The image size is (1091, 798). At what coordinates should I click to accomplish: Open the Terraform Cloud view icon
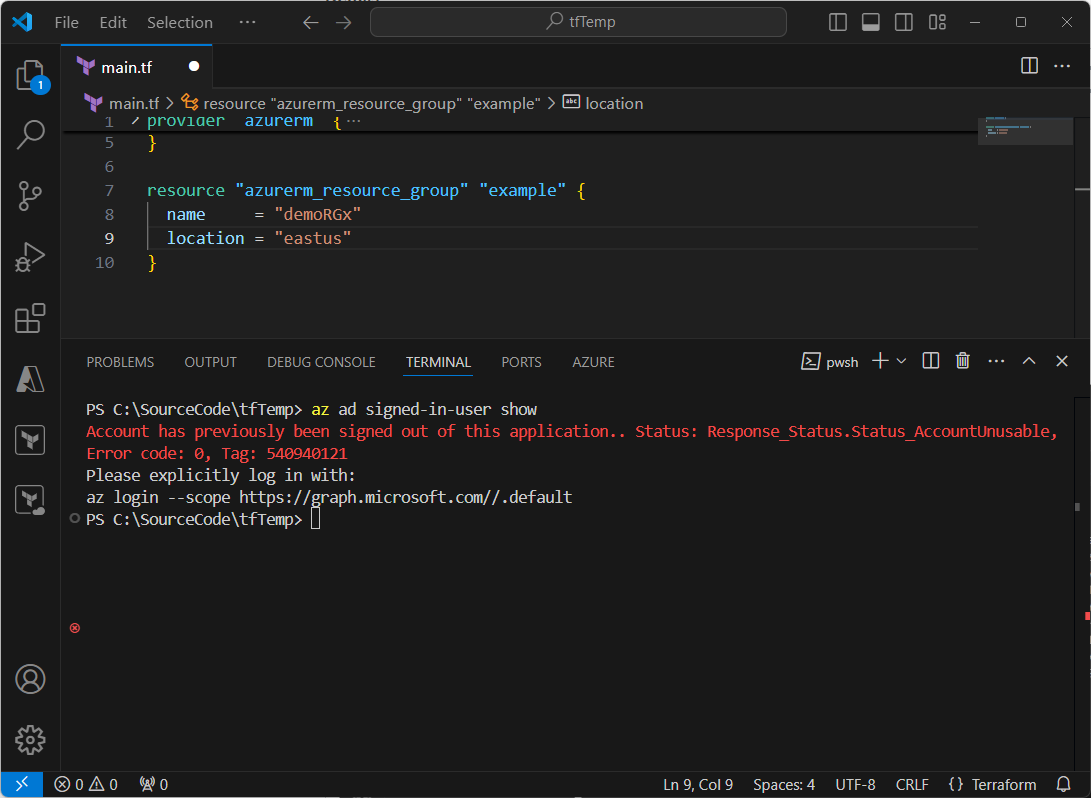coord(31,500)
